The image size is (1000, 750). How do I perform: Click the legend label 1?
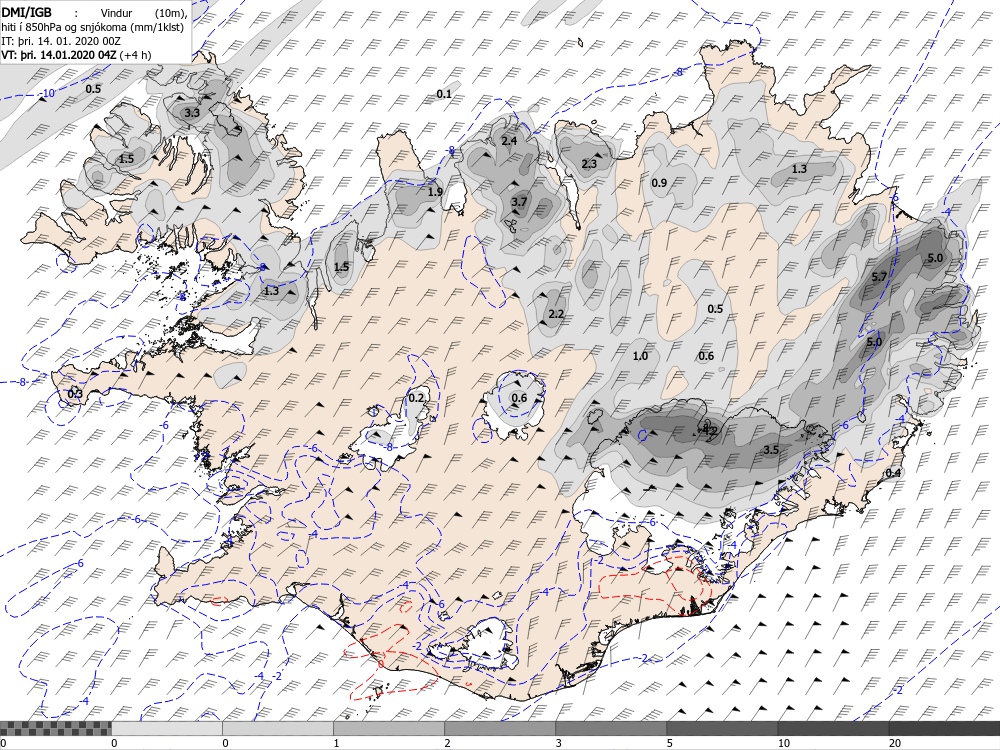[336, 743]
